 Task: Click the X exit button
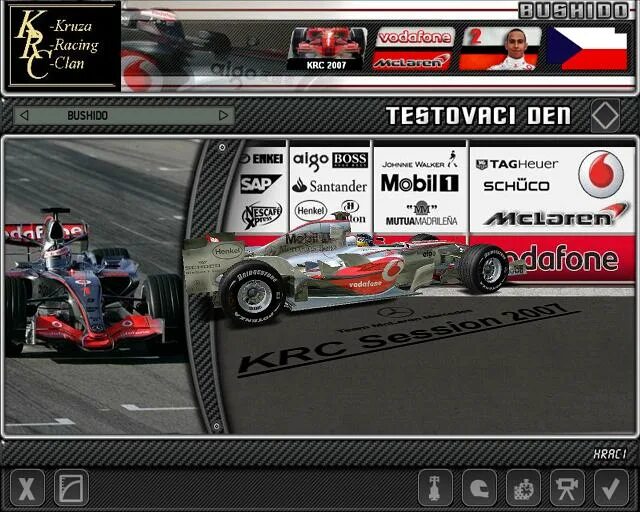pos(27,487)
